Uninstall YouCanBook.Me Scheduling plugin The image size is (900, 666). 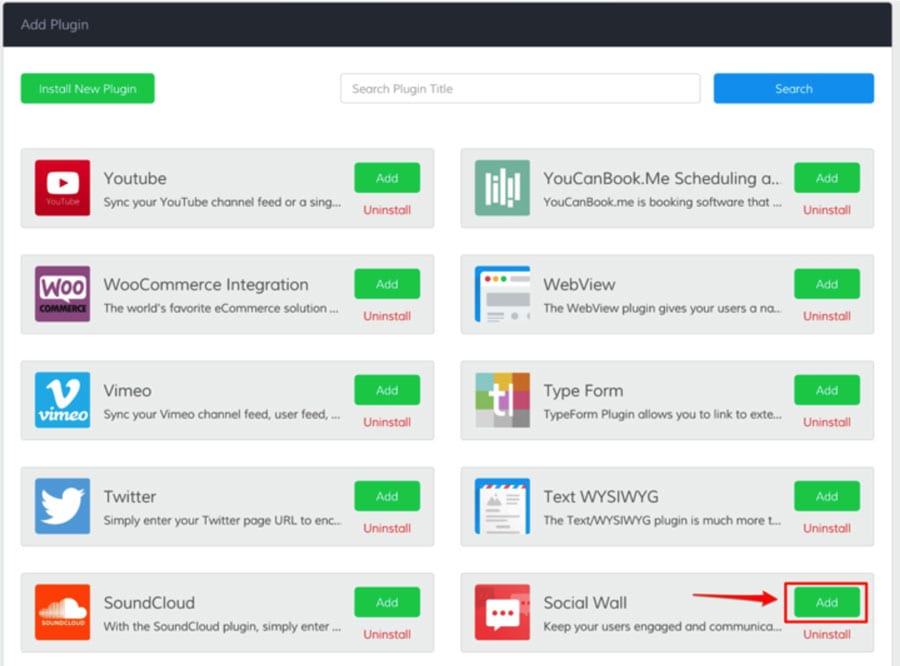click(x=827, y=210)
